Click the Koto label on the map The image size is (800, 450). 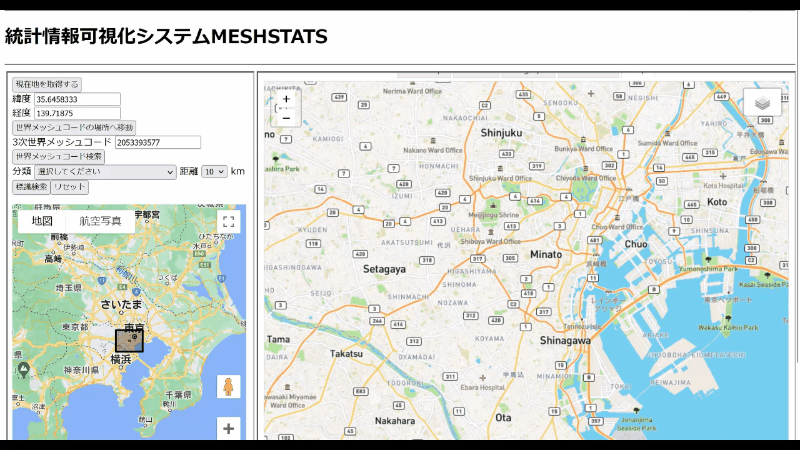[717, 202]
